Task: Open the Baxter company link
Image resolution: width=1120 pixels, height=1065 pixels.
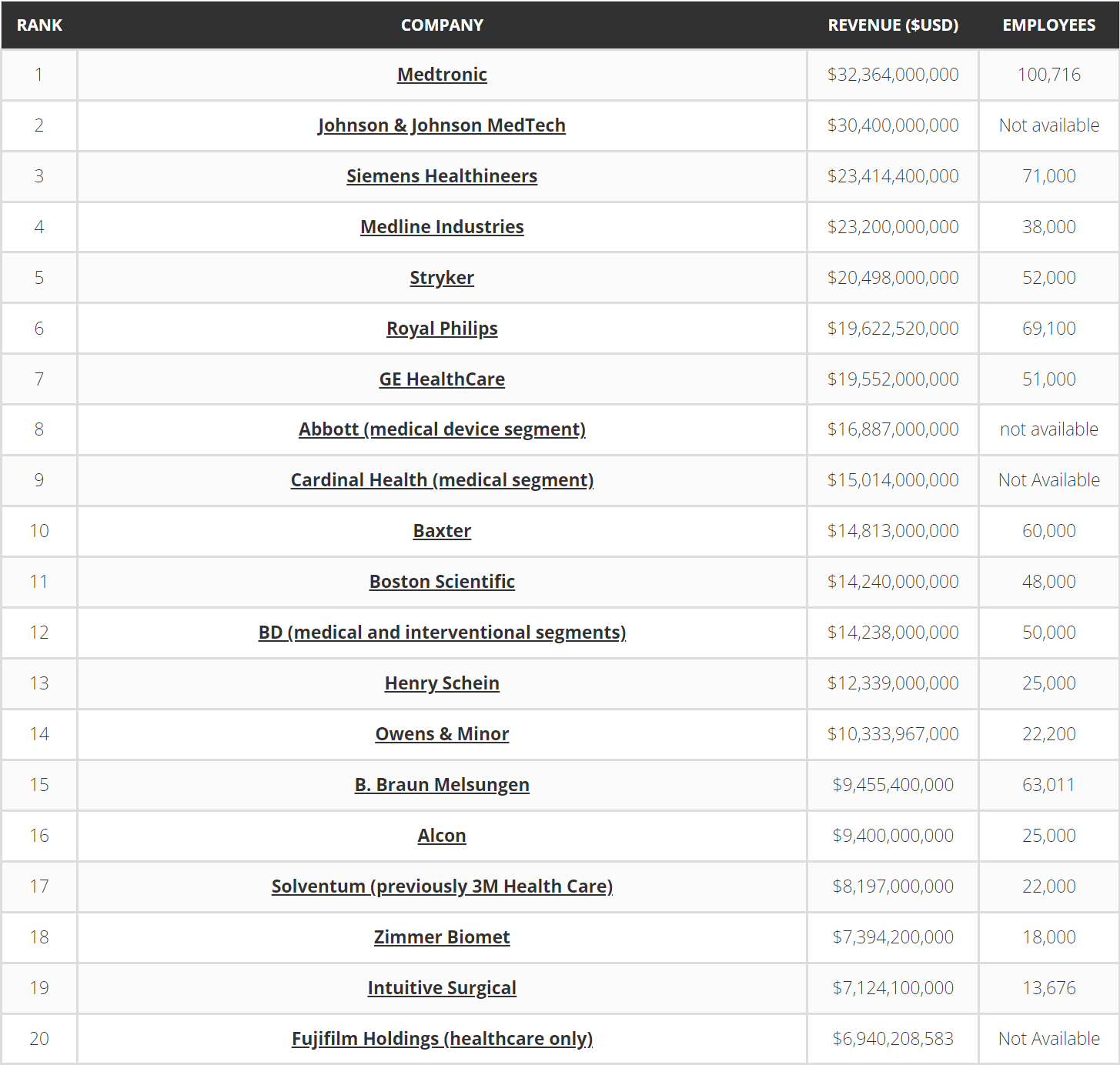Action: coord(442,531)
